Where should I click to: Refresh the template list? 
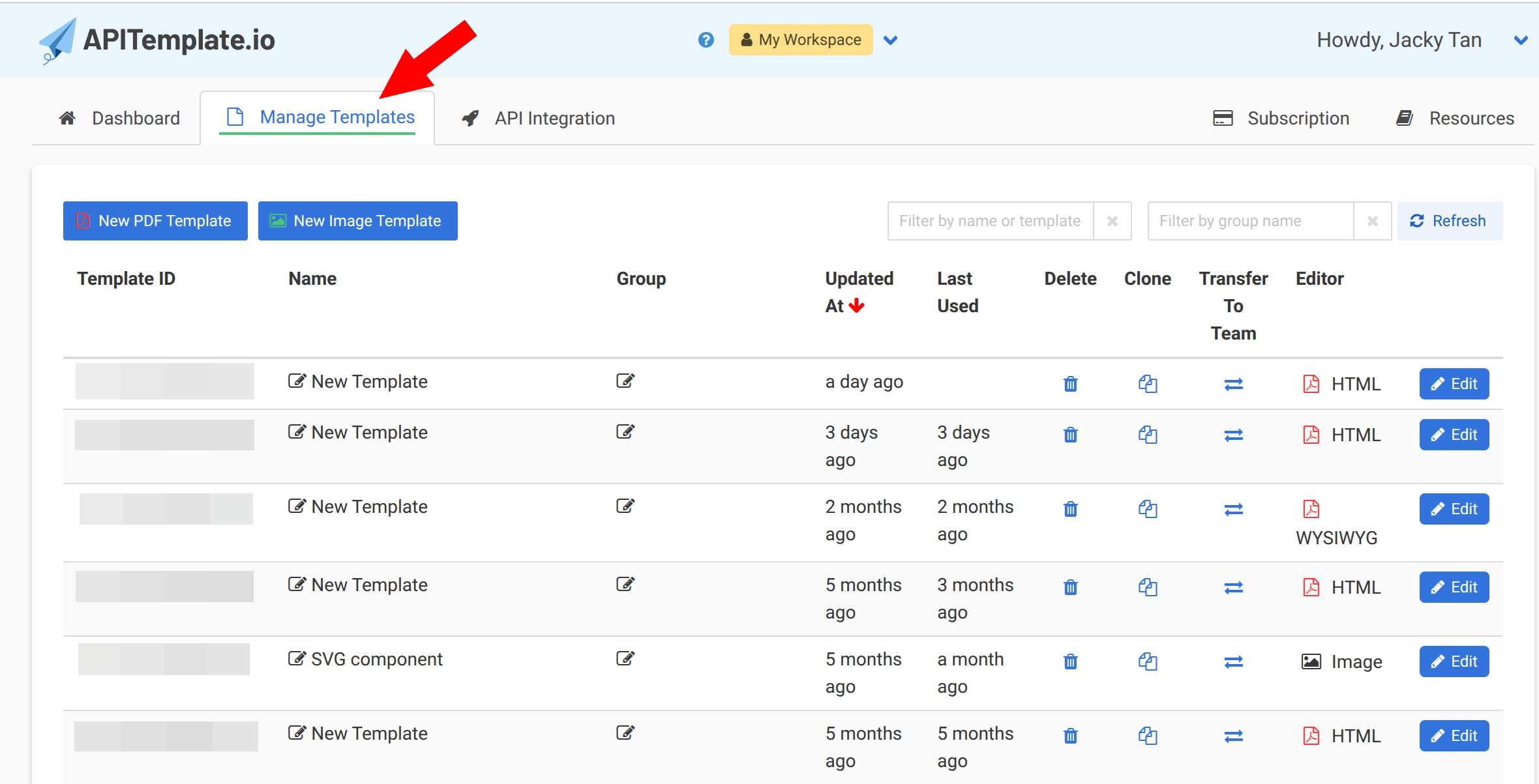(x=1449, y=220)
